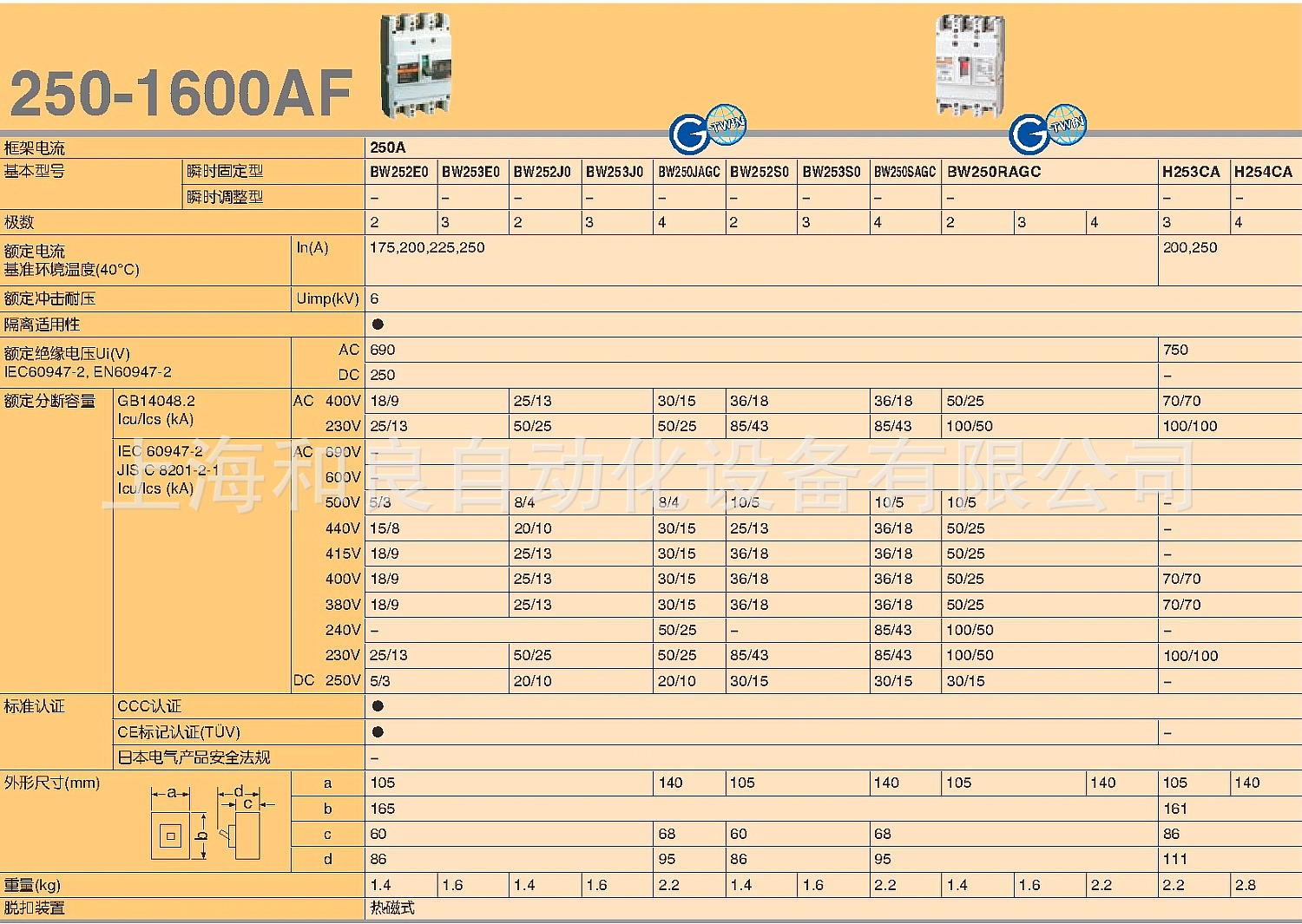Viewport: 1302px width, 924px height.
Task: Click the a-b-c-d outline dimension diagram
Action: [212, 822]
